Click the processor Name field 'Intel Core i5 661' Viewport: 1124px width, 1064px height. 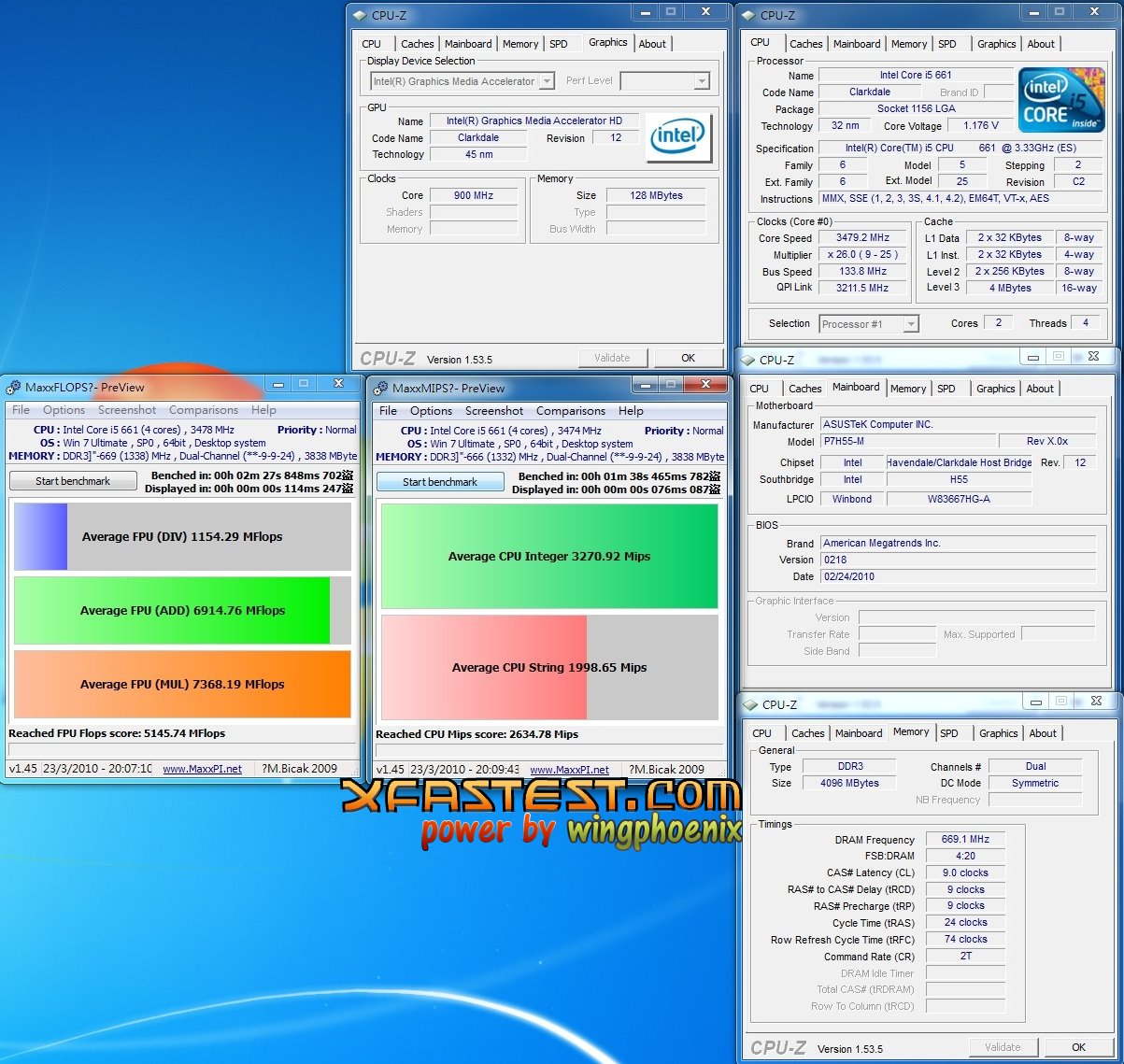click(x=916, y=75)
